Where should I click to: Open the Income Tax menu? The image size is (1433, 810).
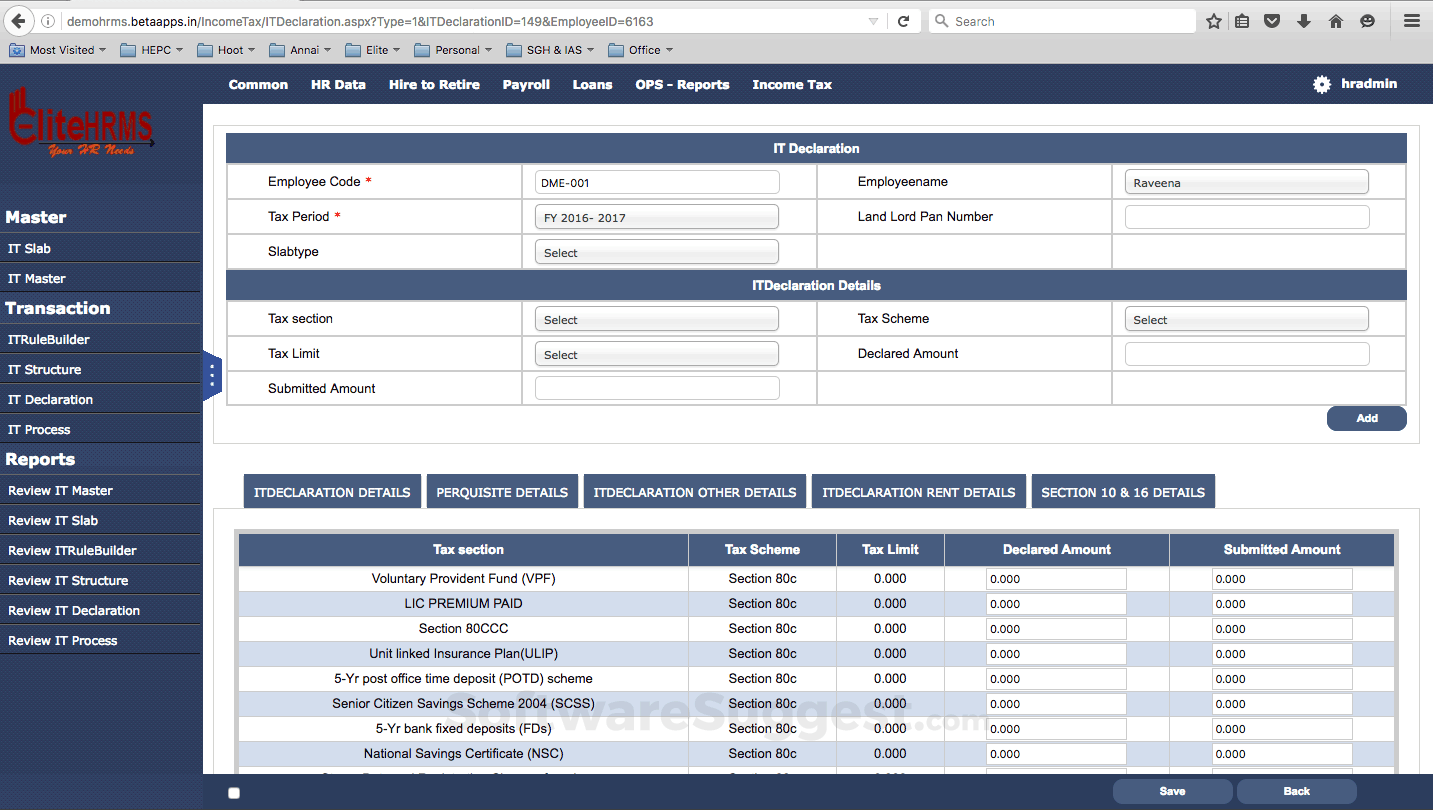point(791,84)
